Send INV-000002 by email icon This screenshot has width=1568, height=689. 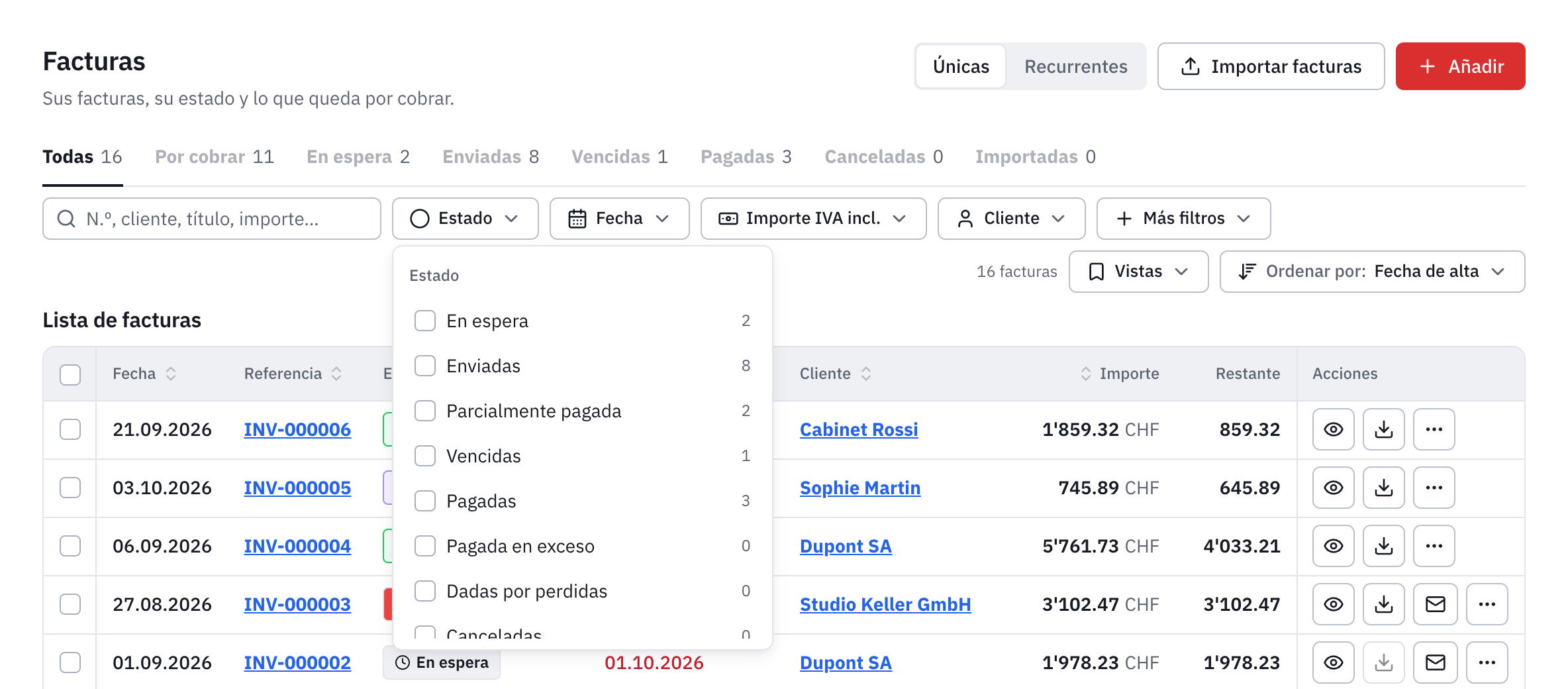[x=1435, y=662]
